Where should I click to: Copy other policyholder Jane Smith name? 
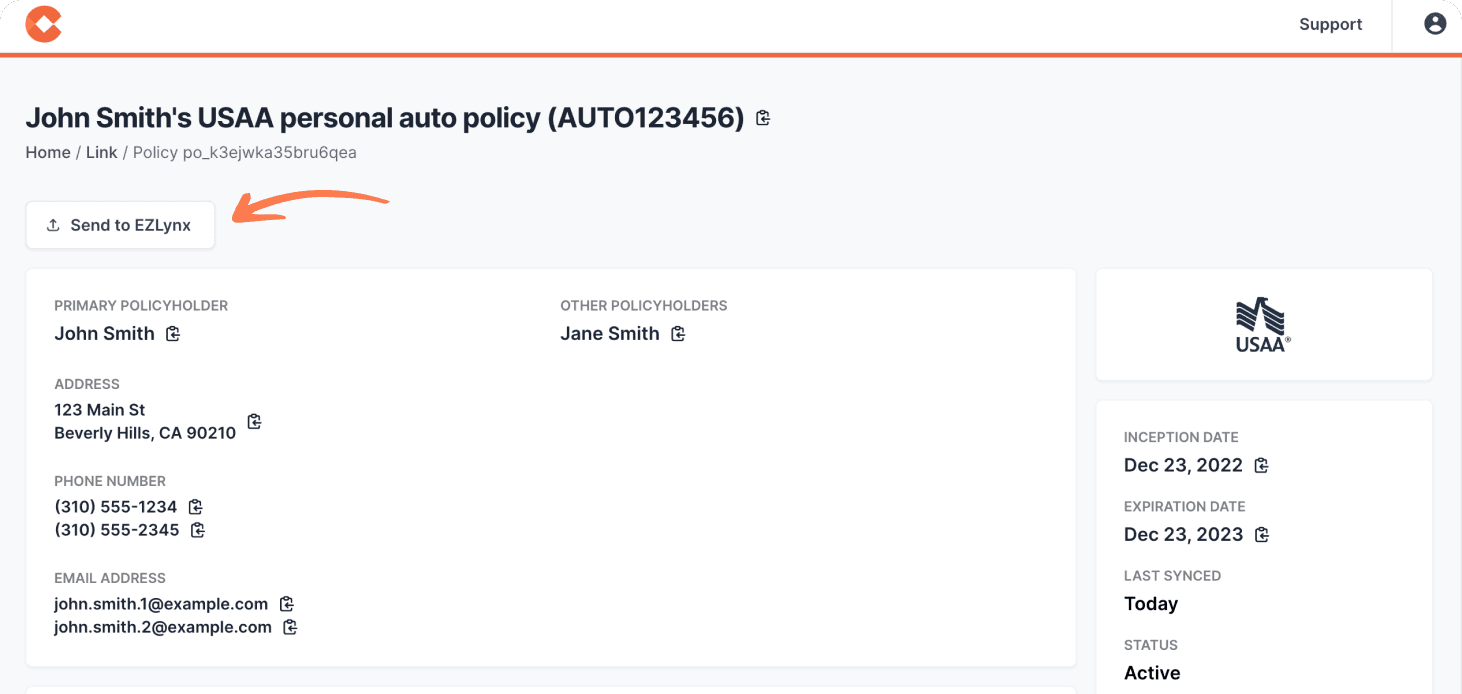678,334
